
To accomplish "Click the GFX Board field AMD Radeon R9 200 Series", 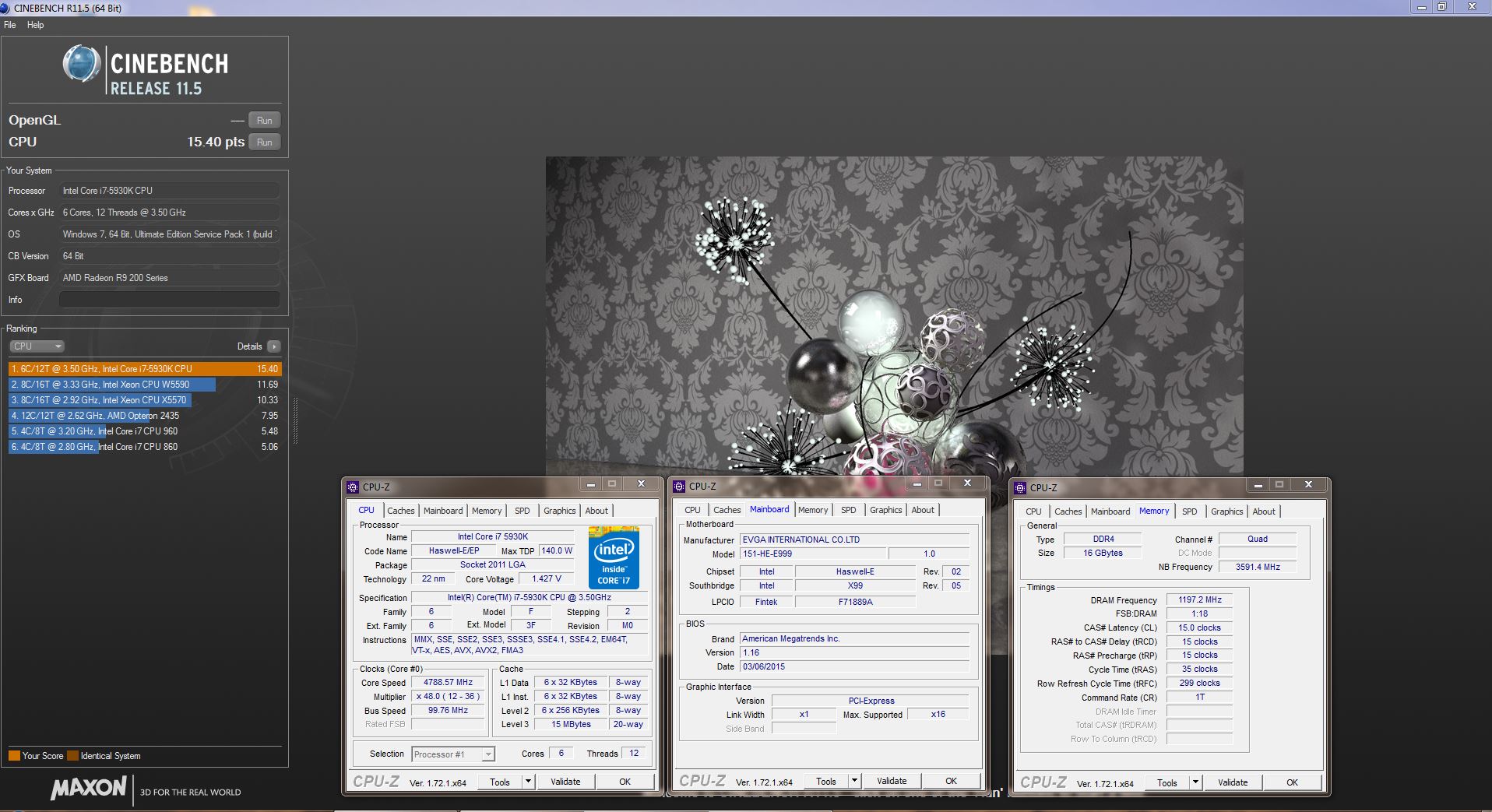I will click(x=170, y=278).
